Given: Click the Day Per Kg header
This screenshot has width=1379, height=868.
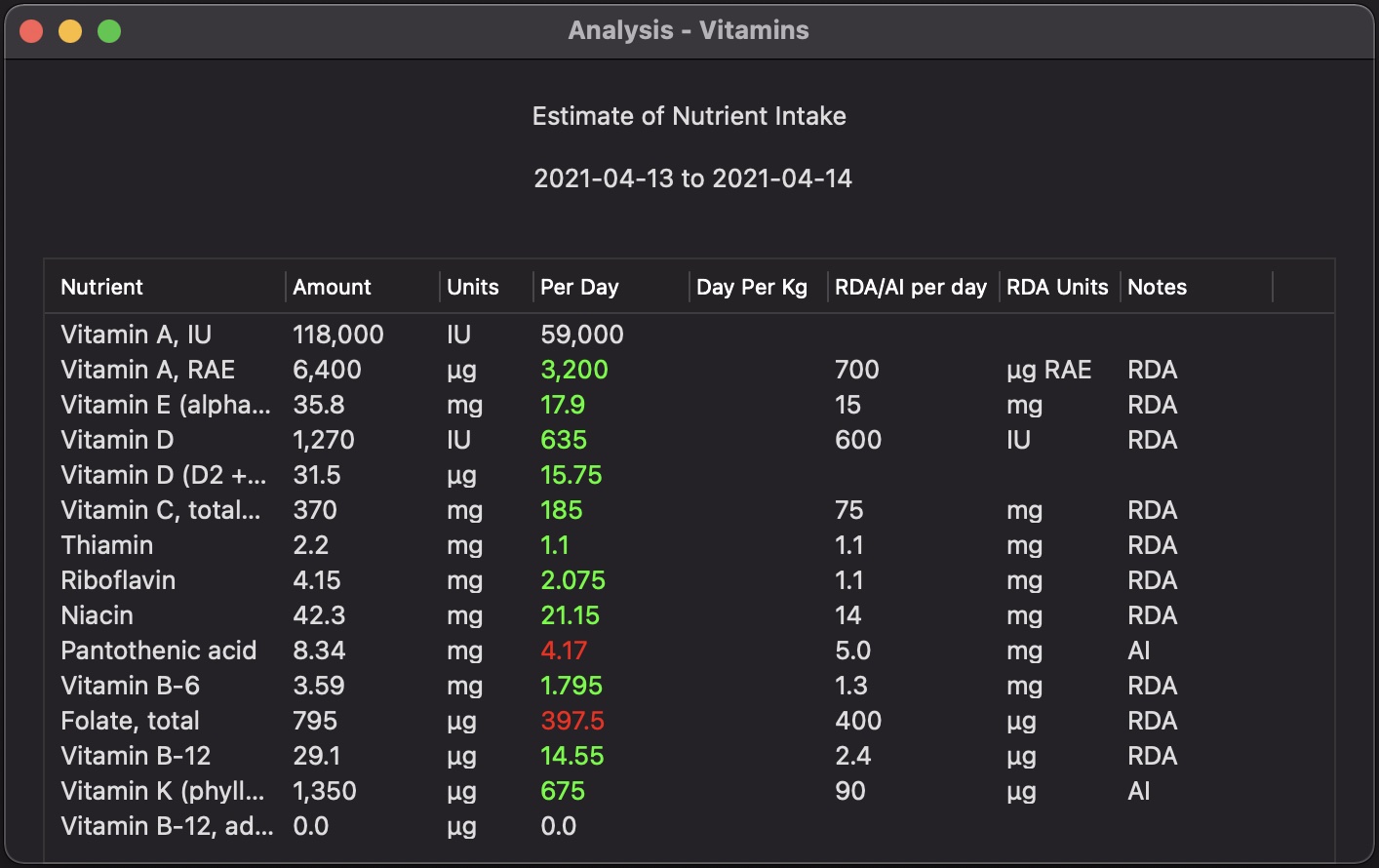Looking at the screenshot, I should 752,287.
